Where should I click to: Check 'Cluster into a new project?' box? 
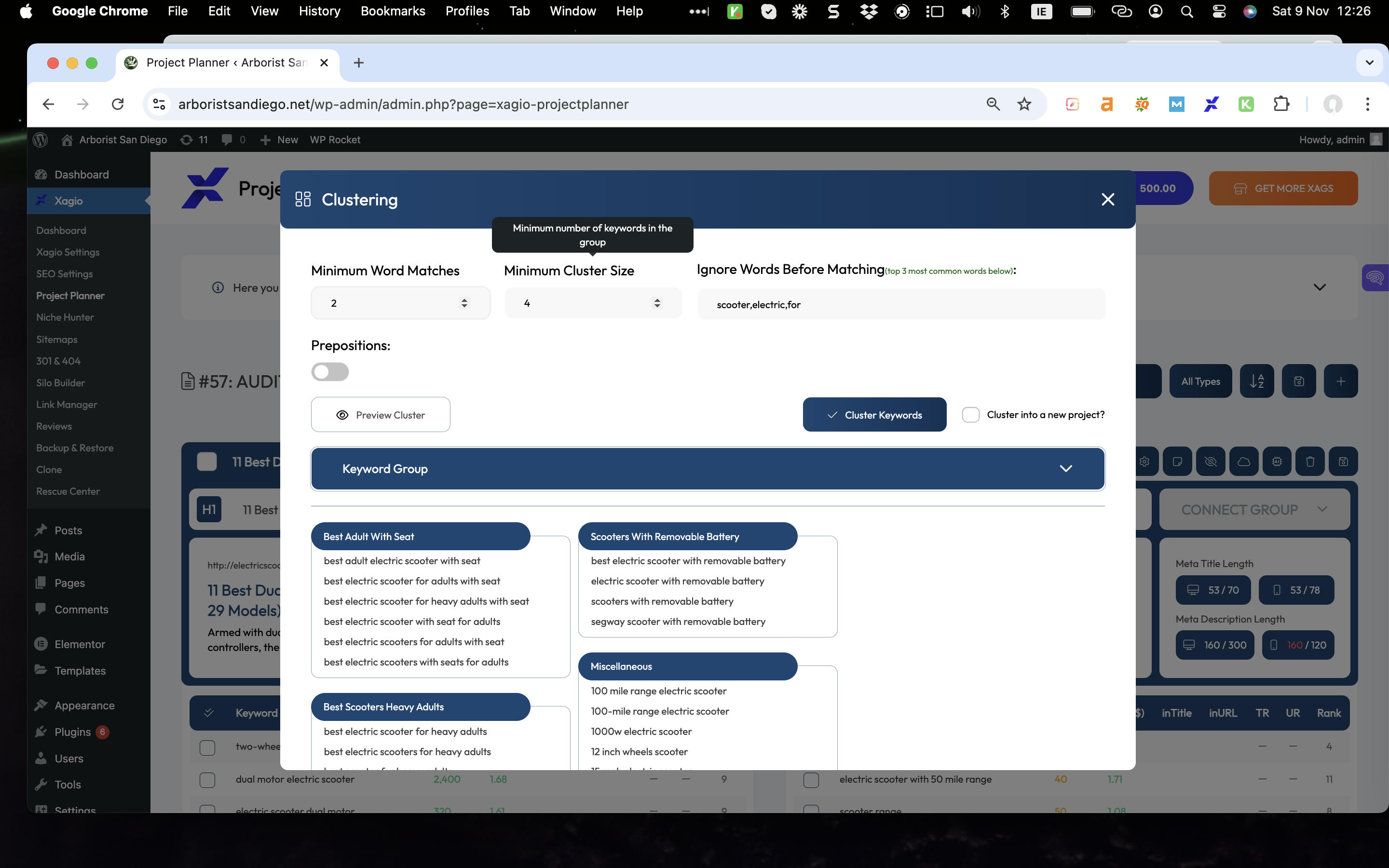pos(970,415)
